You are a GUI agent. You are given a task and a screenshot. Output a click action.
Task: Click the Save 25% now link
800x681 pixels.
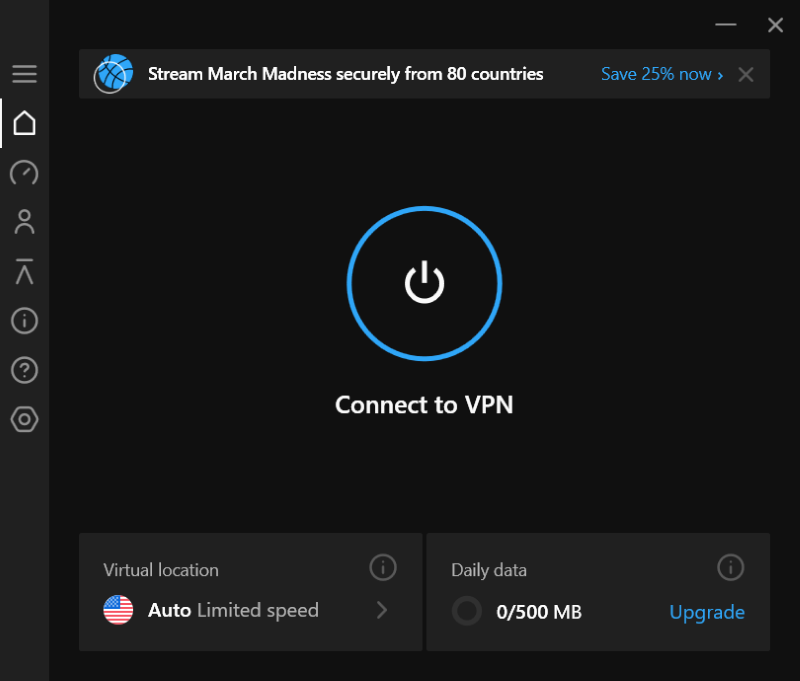pyautogui.click(x=662, y=74)
